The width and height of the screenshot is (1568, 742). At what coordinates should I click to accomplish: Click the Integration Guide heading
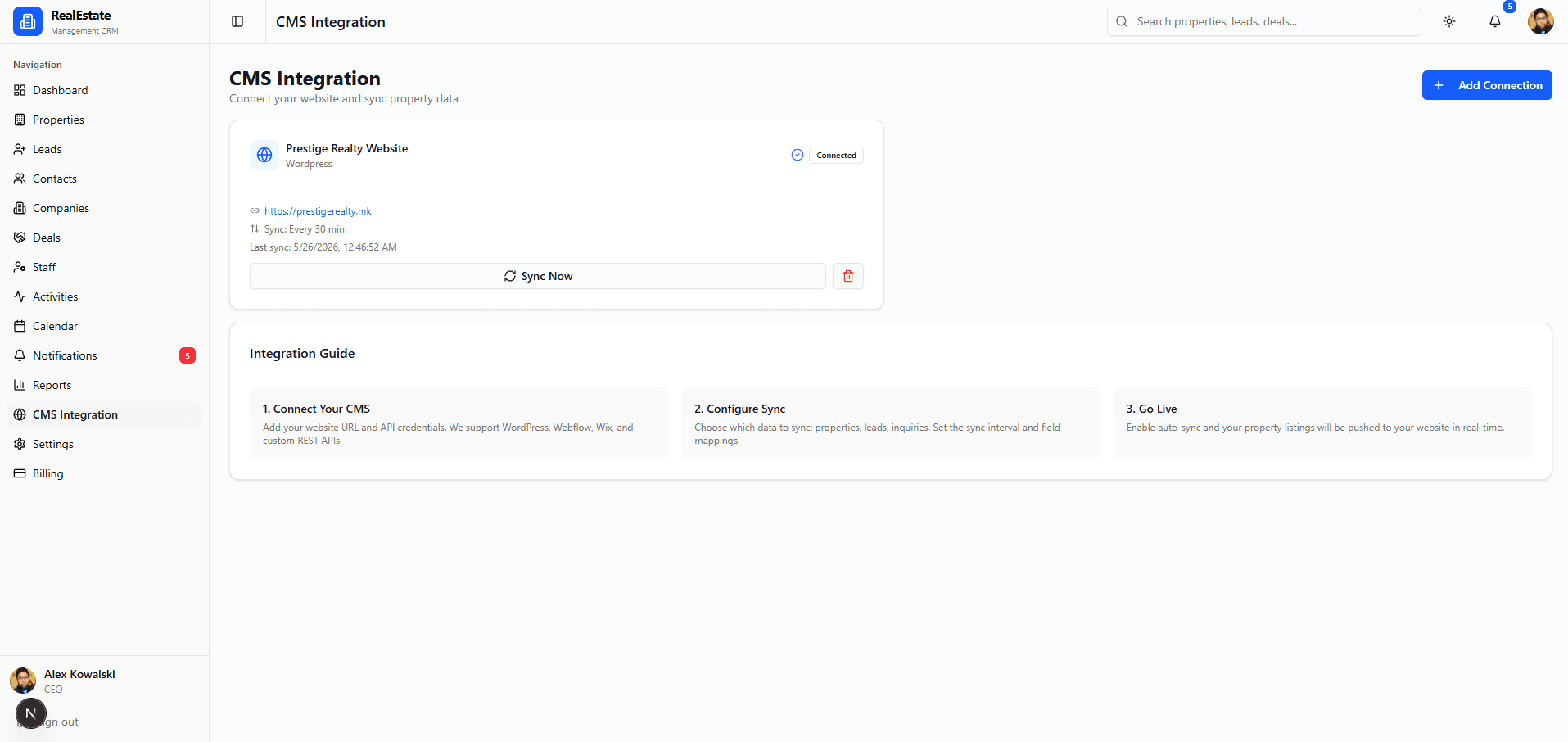click(x=302, y=354)
